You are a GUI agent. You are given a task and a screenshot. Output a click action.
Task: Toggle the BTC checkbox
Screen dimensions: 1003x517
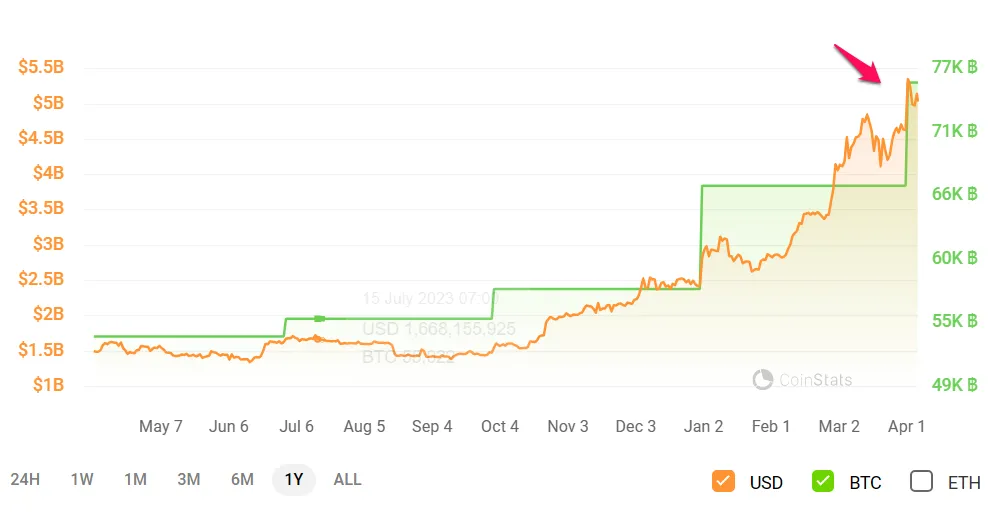pos(823,481)
